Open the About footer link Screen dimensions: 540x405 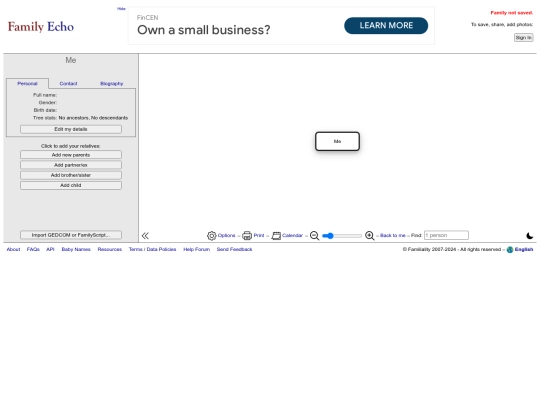pyautogui.click(x=13, y=249)
